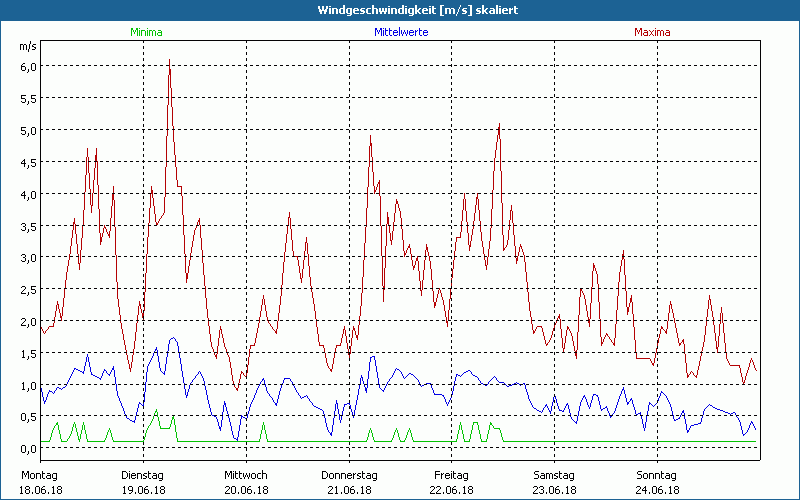This screenshot has width=800, height=500.
Task: Click the green Minima legend label
Action: pyautogui.click(x=146, y=32)
